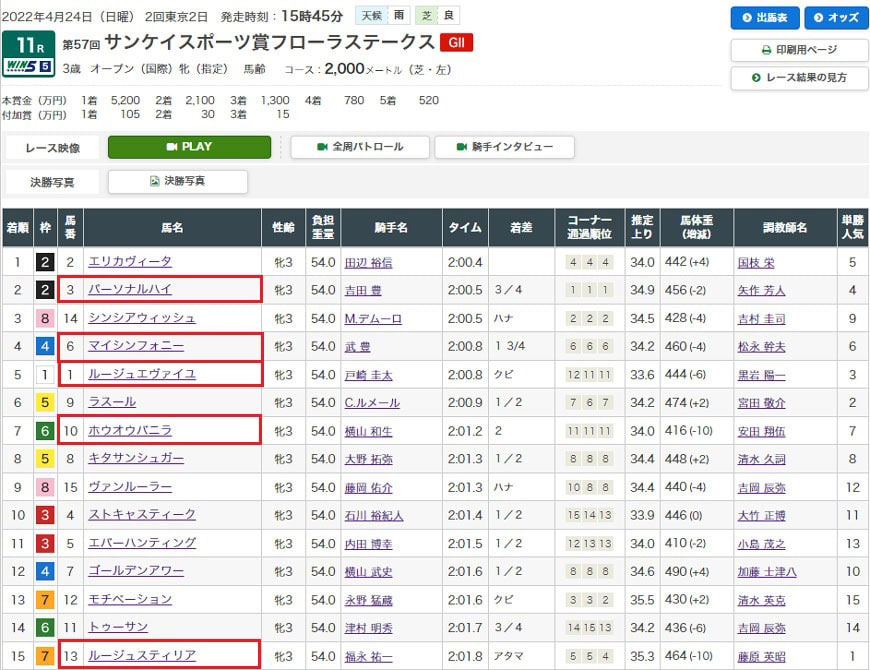This screenshot has width=870, height=670.
Task: Open horse link ルージュスティリア
Action: 141,655
